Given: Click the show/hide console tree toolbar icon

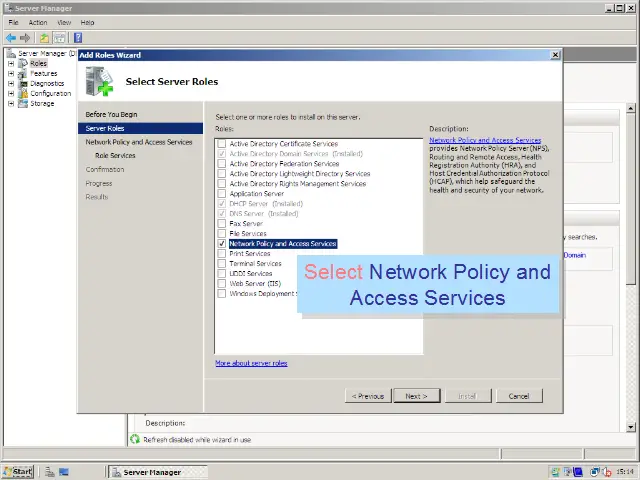Looking at the screenshot, I should coord(60,38).
